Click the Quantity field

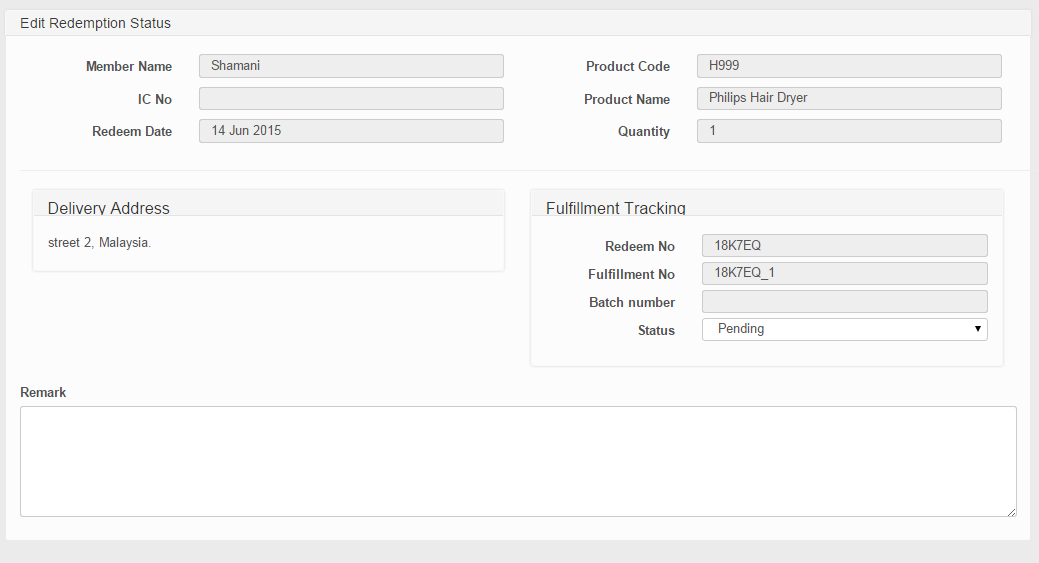[849, 131]
